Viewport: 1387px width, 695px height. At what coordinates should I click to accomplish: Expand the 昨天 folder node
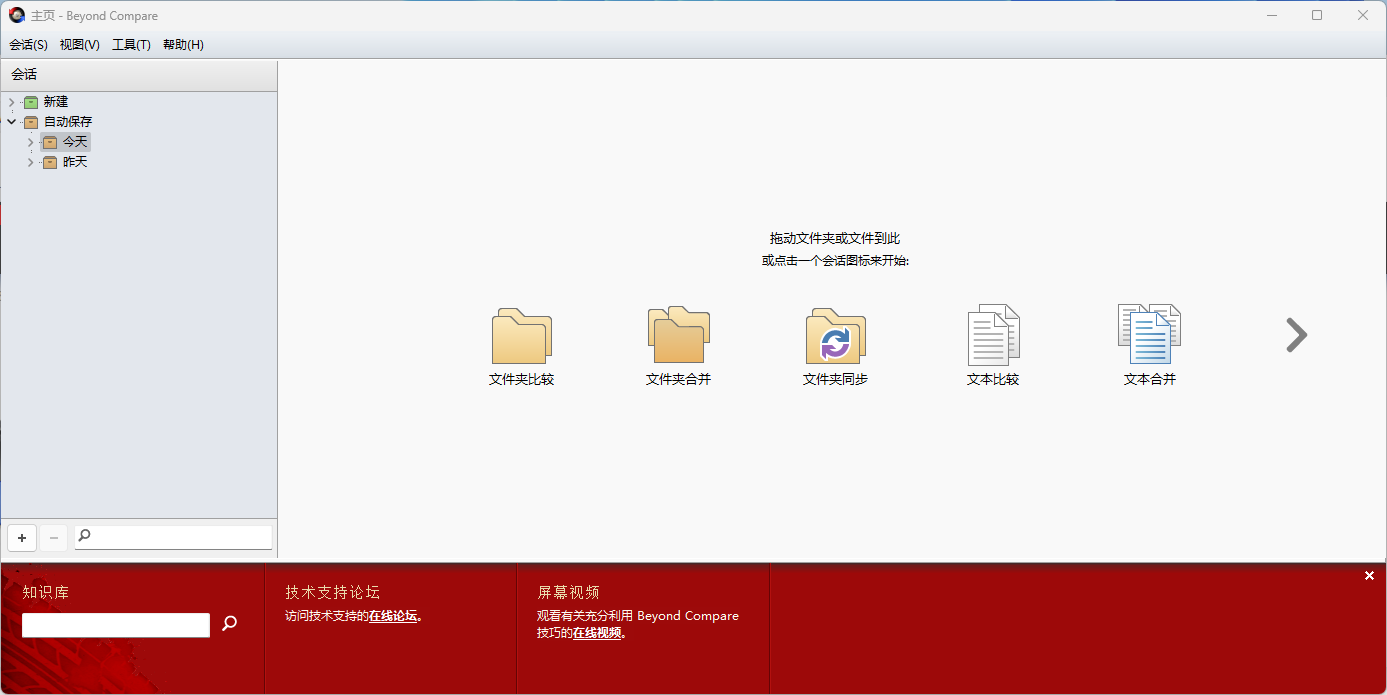click(x=30, y=162)
